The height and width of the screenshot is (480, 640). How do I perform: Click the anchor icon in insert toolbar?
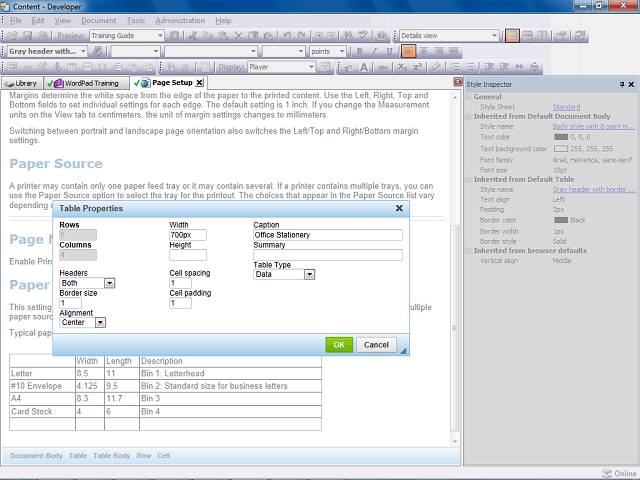(57, 67)
